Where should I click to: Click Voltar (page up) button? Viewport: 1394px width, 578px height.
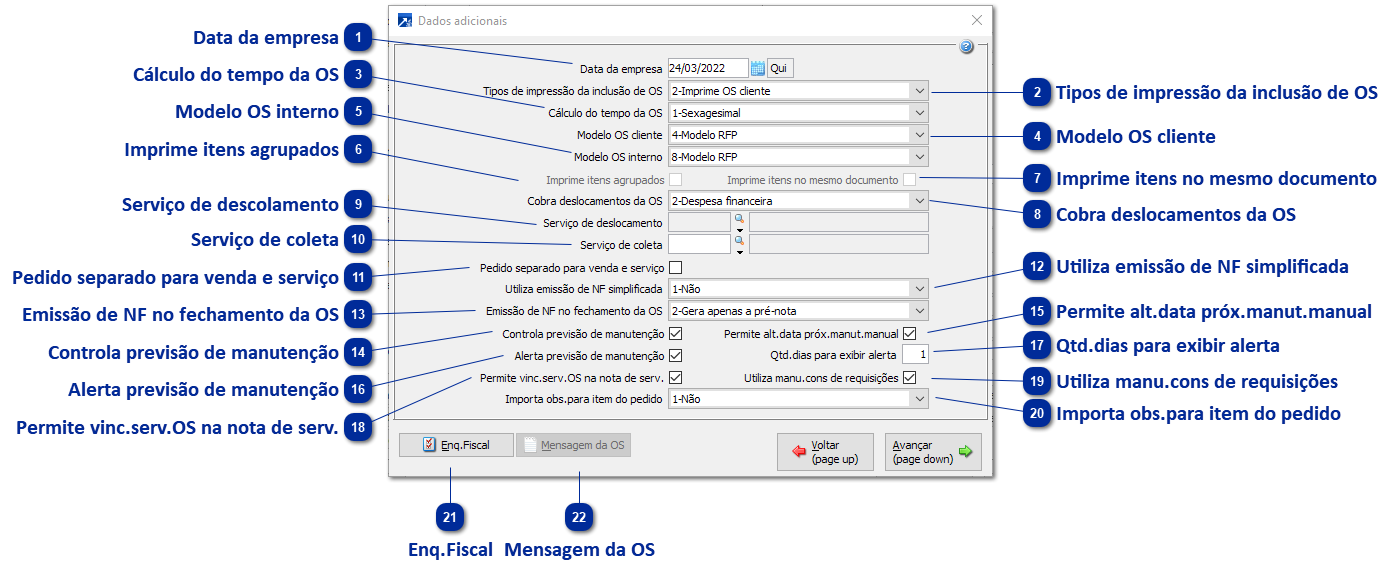point(825,452)
